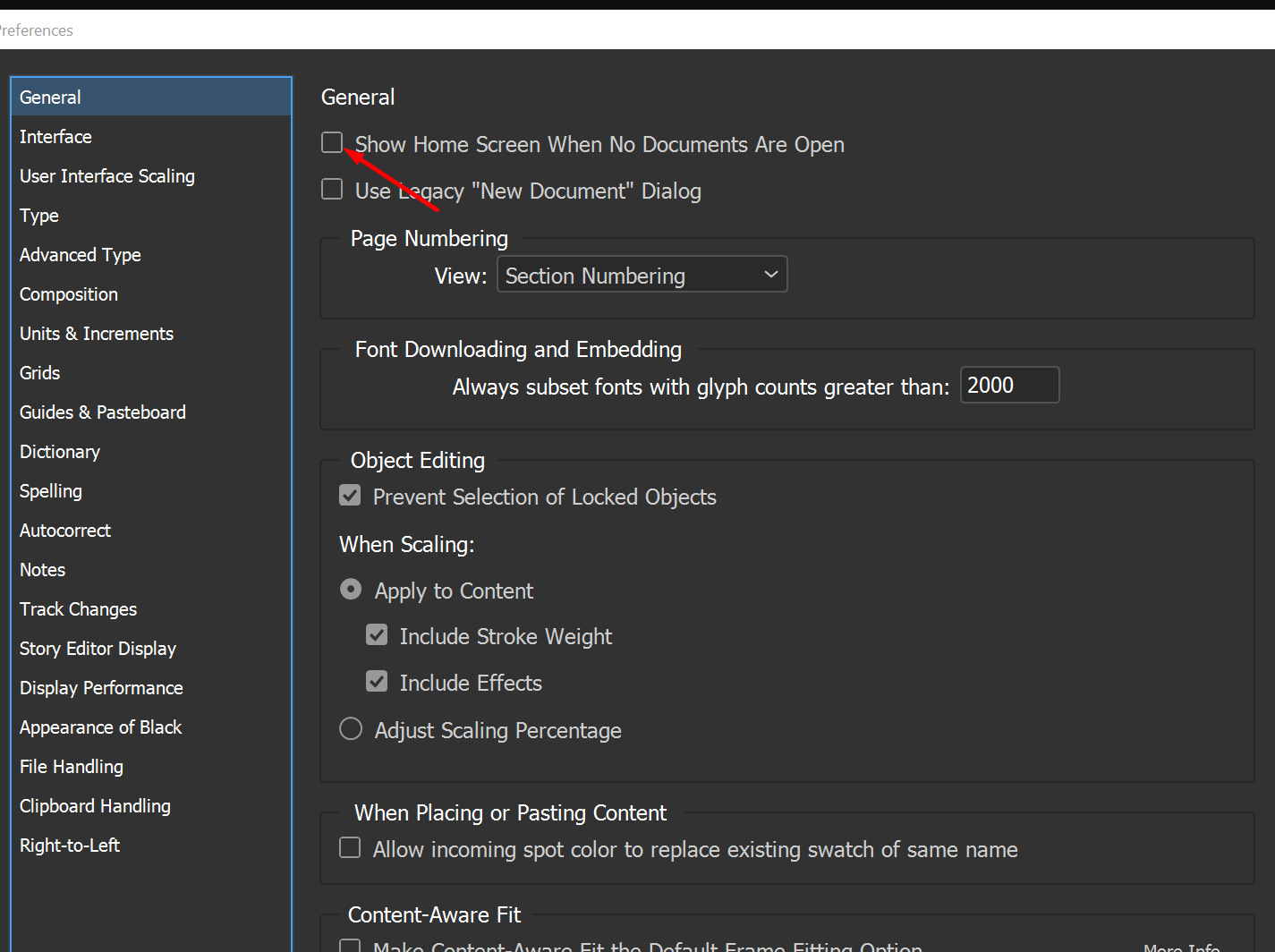Screen dimensions: 1275x952
Task: Select the Display Performance category
Action: tap(101, 688)
